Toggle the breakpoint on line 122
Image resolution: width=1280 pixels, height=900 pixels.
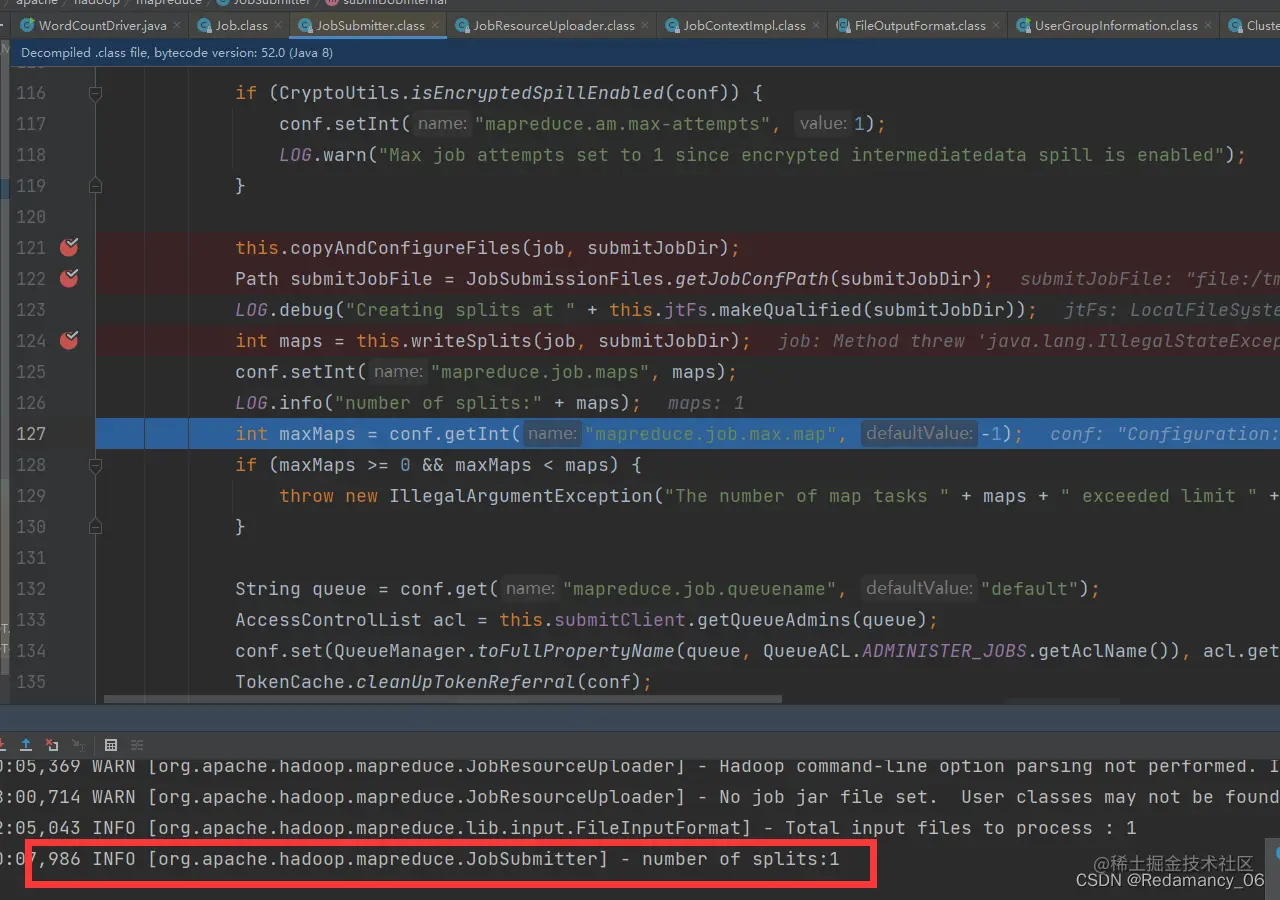tap(69, 278)
